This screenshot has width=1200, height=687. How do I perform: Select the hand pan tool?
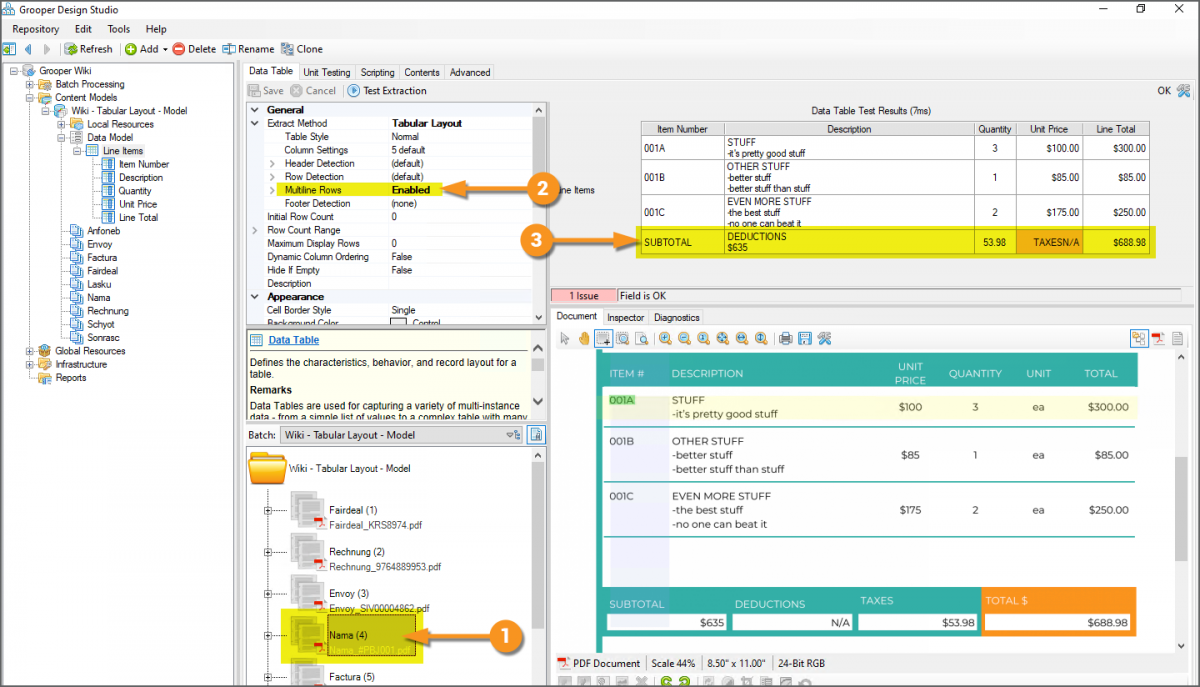coord(583,339)
